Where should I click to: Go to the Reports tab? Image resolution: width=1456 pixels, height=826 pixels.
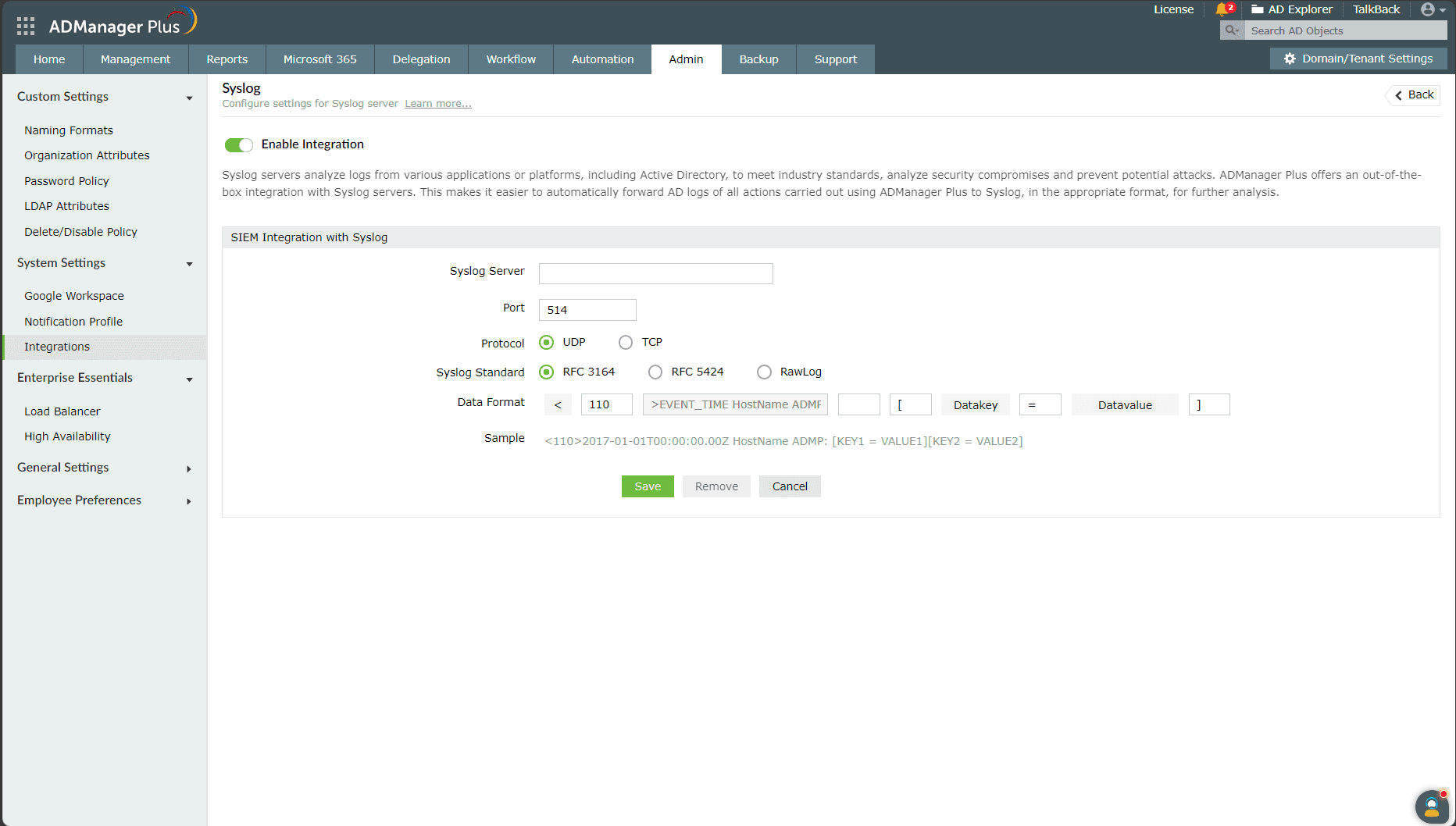click(227, 59)
